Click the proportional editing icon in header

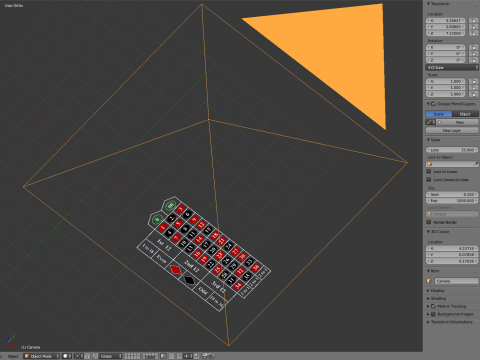click(171, 356)
